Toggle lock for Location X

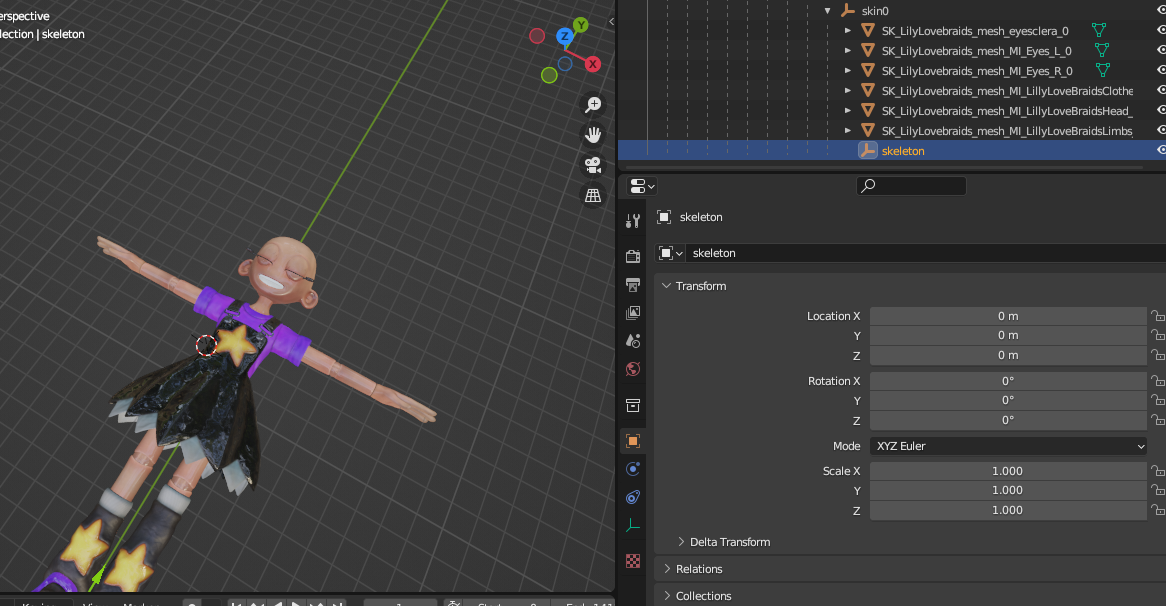1157,316
